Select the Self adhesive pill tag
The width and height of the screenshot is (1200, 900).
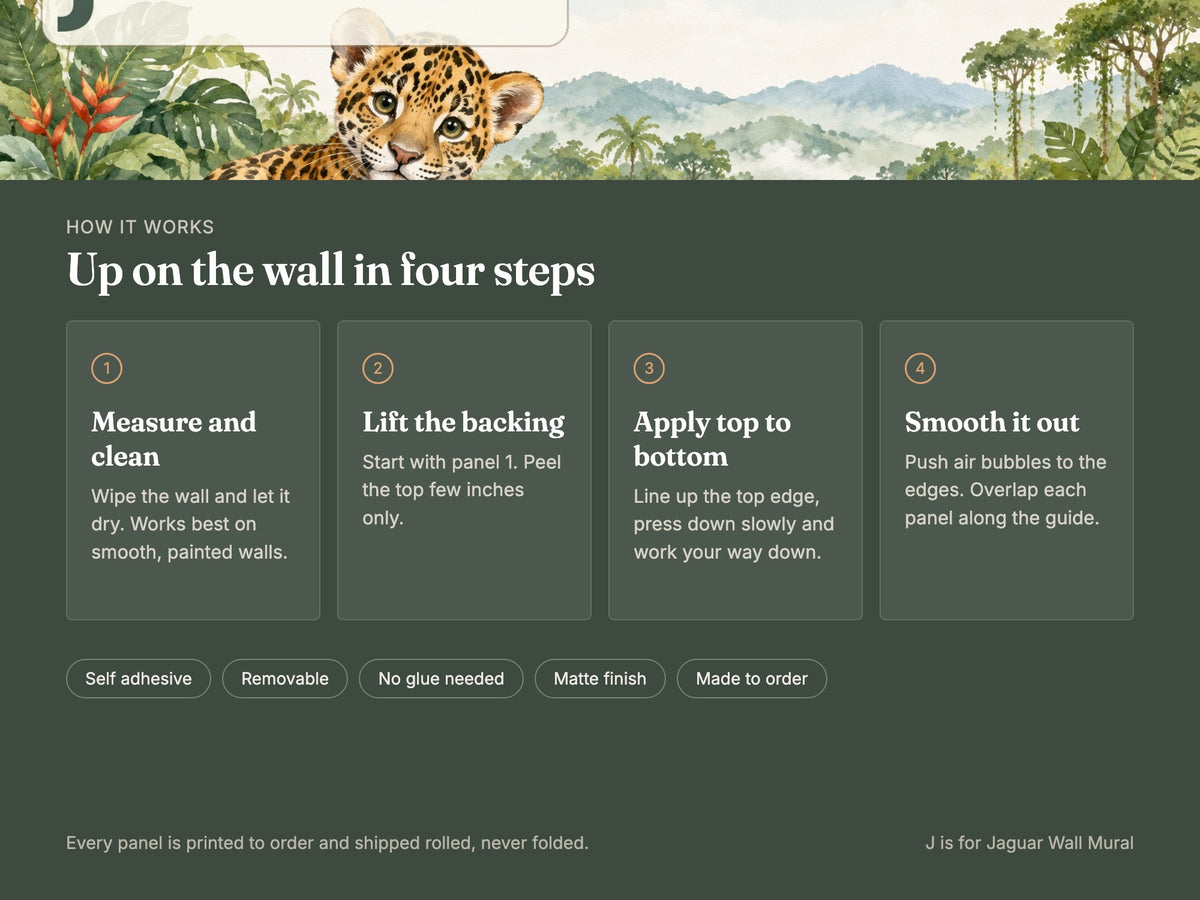point(138,678)
